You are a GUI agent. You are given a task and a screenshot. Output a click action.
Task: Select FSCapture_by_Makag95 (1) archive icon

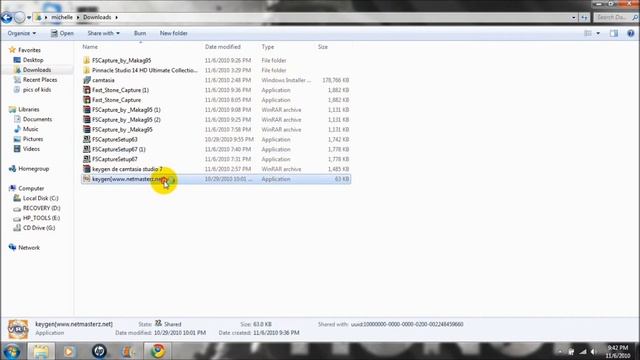(x=87, y=110)
